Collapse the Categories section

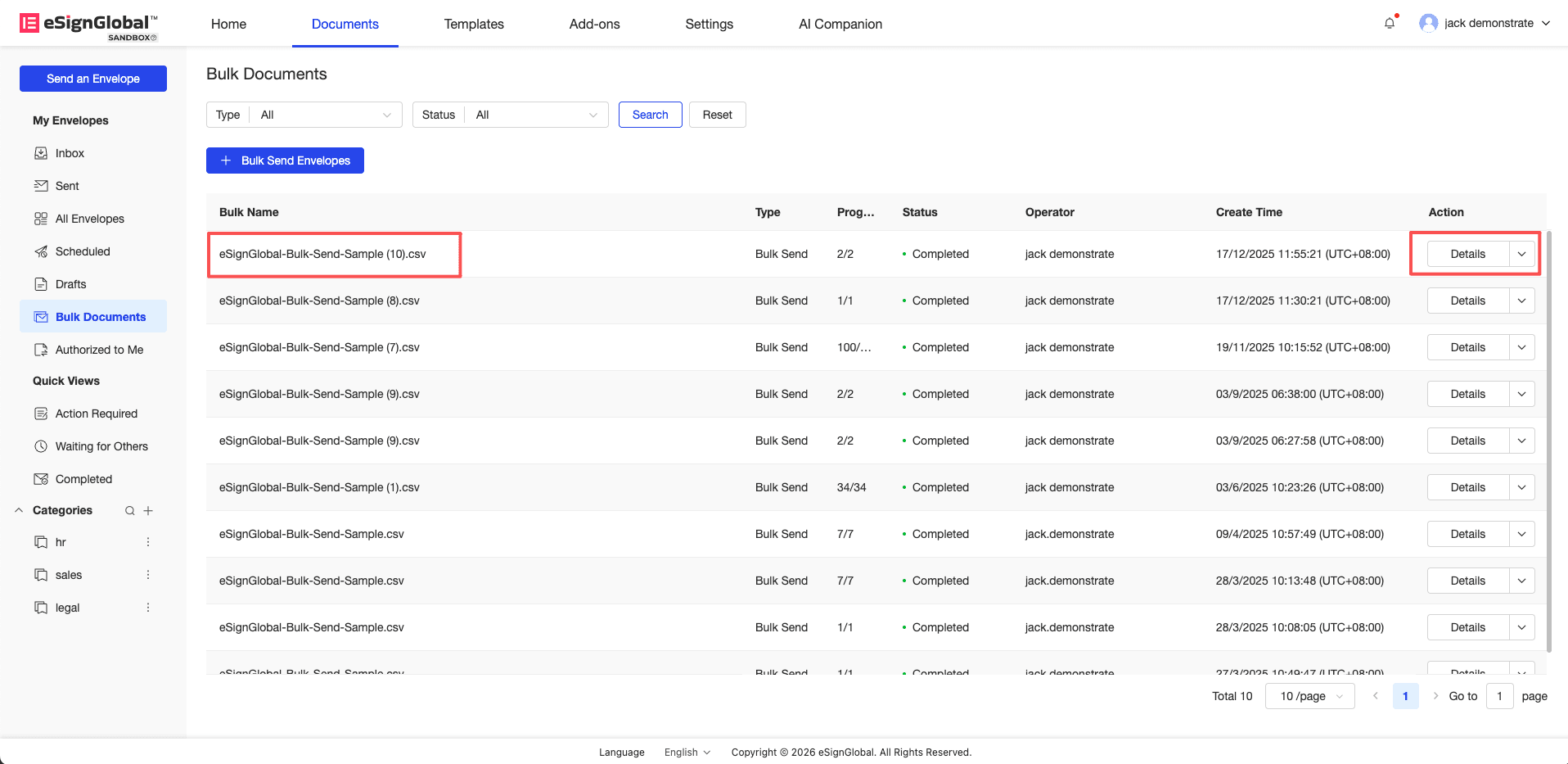(x=19, y=510)
